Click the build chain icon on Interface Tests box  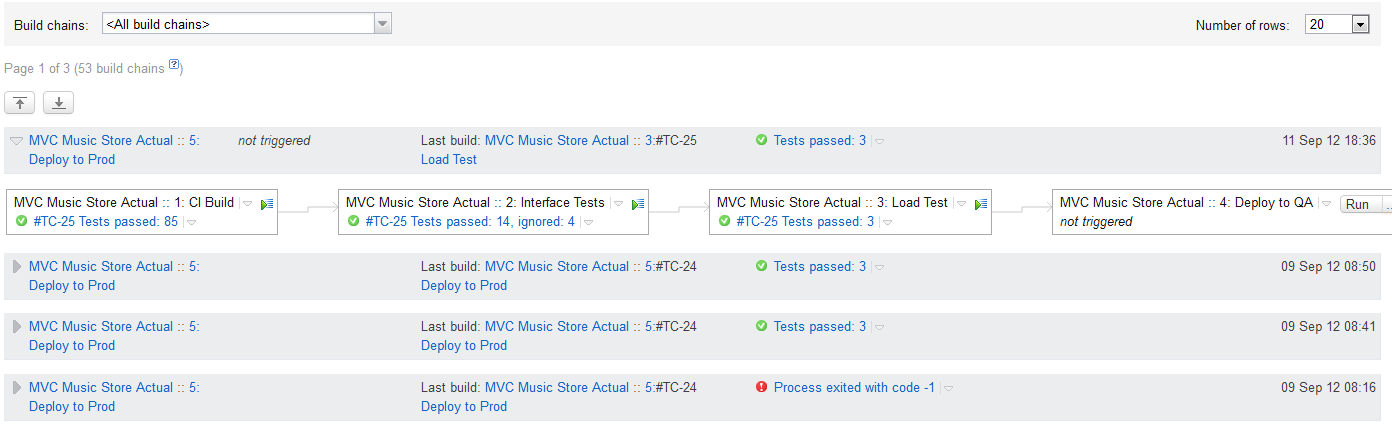pyautogui.click(x=637, y=204)
